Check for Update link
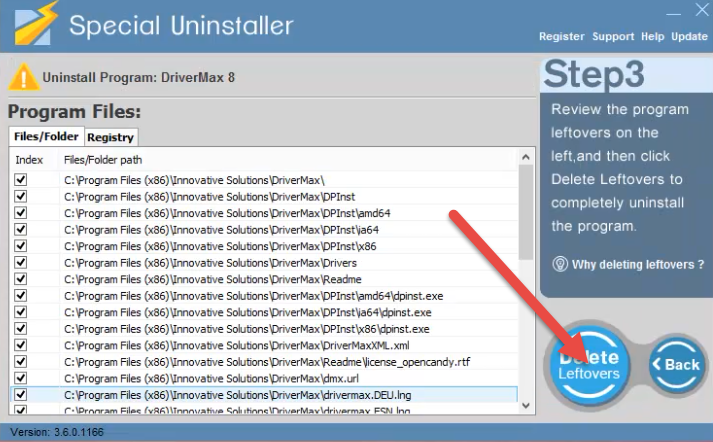Image resolution: width=713 pixels, height=442 pixels. coord(689,36)
